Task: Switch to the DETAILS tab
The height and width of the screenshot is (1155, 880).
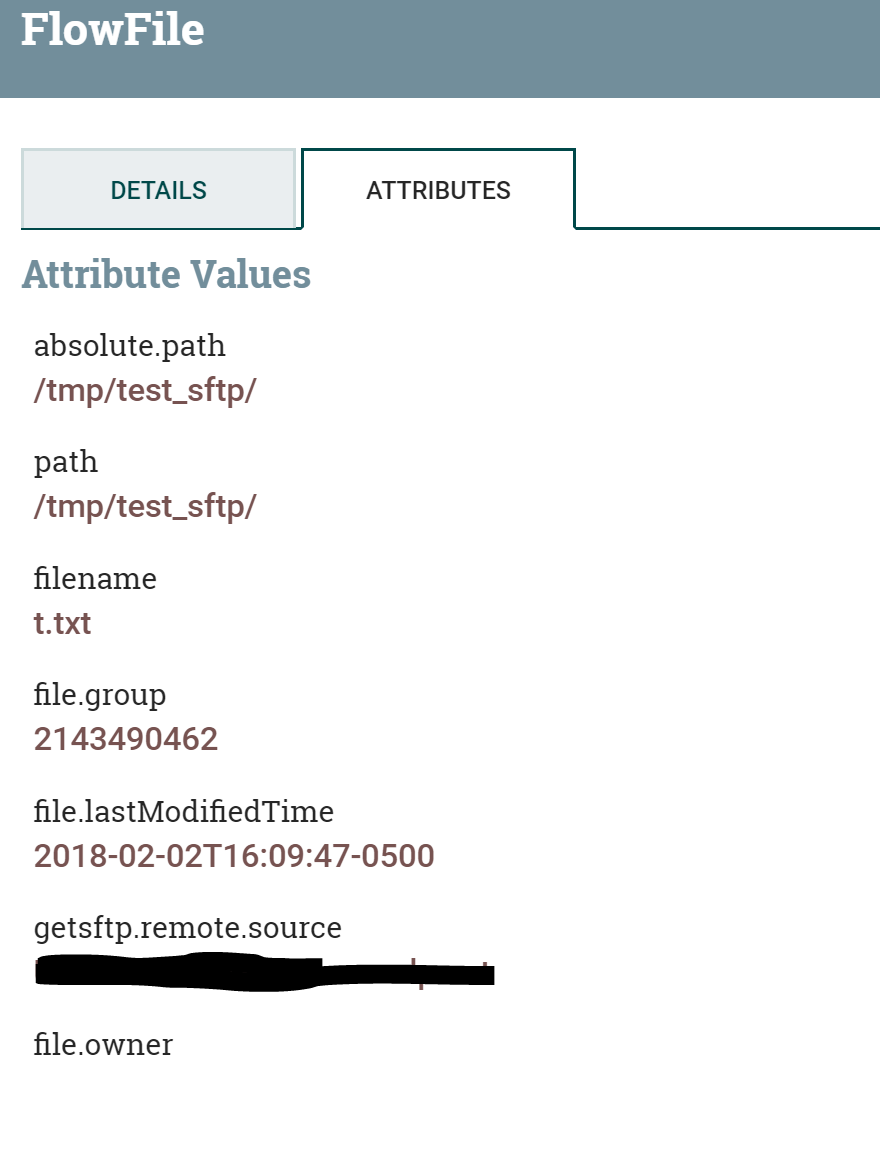Action: (158, 189)
